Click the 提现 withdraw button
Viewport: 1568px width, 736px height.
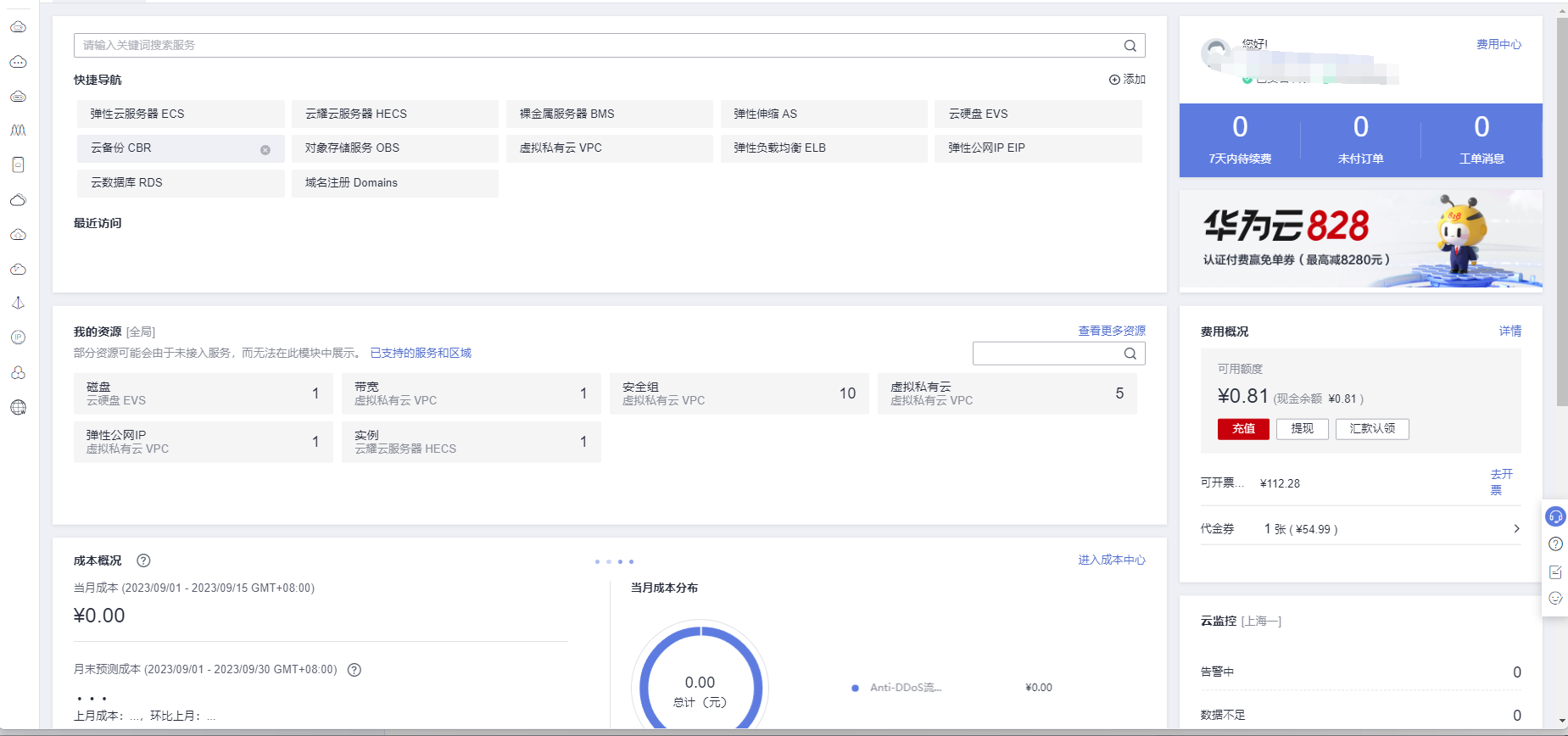point(1303,429)
